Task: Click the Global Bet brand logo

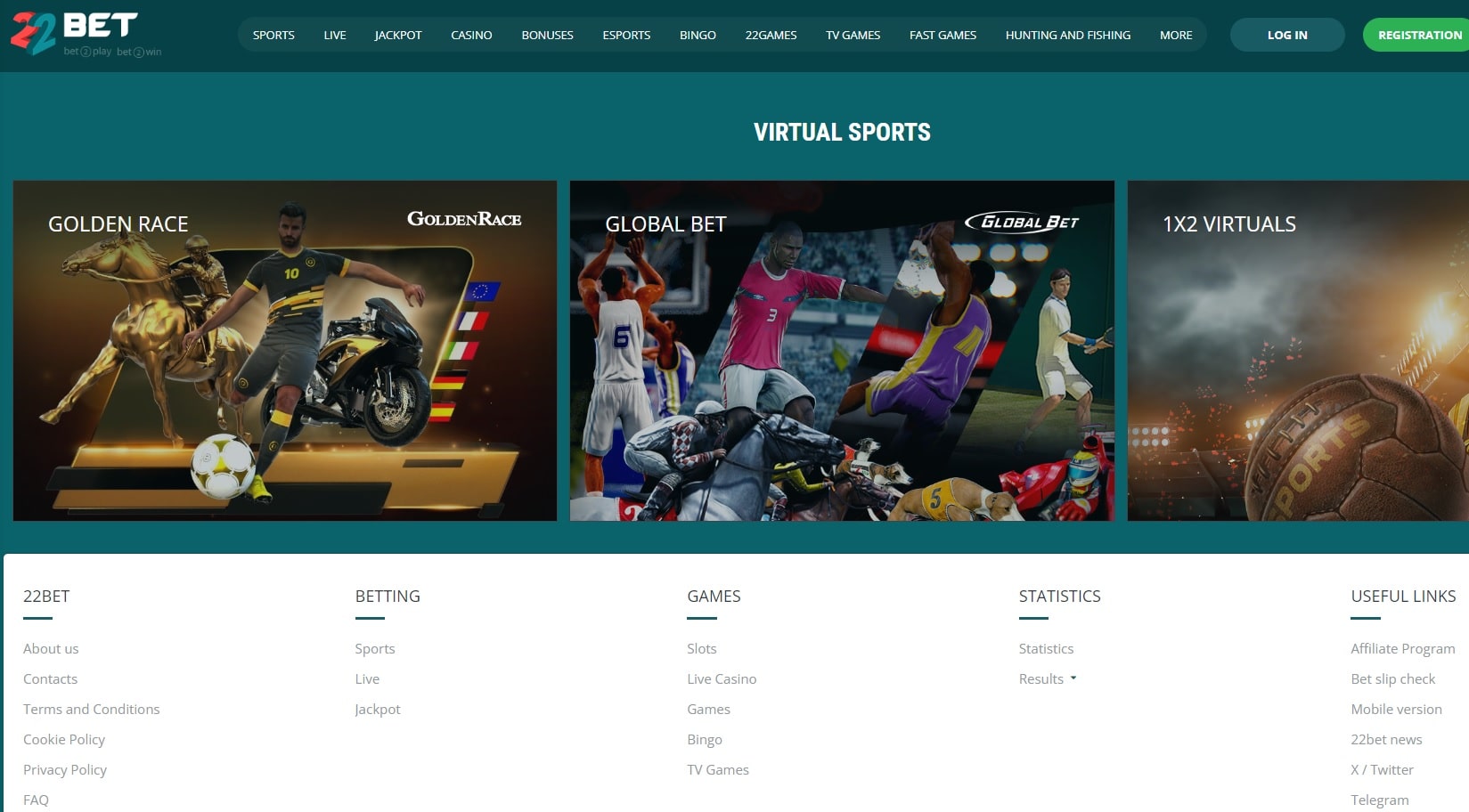Action: (x=1022, y=222)
